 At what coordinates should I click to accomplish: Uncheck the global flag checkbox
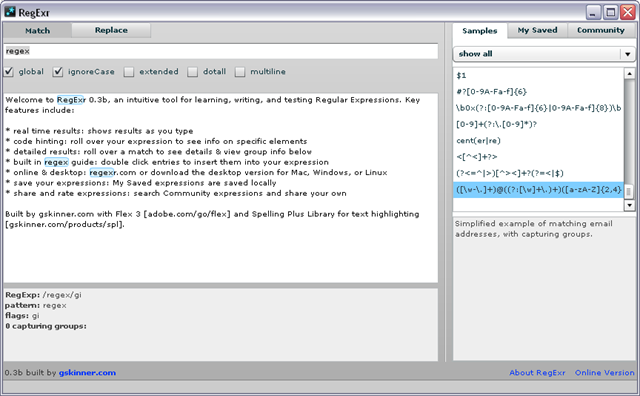9,72
